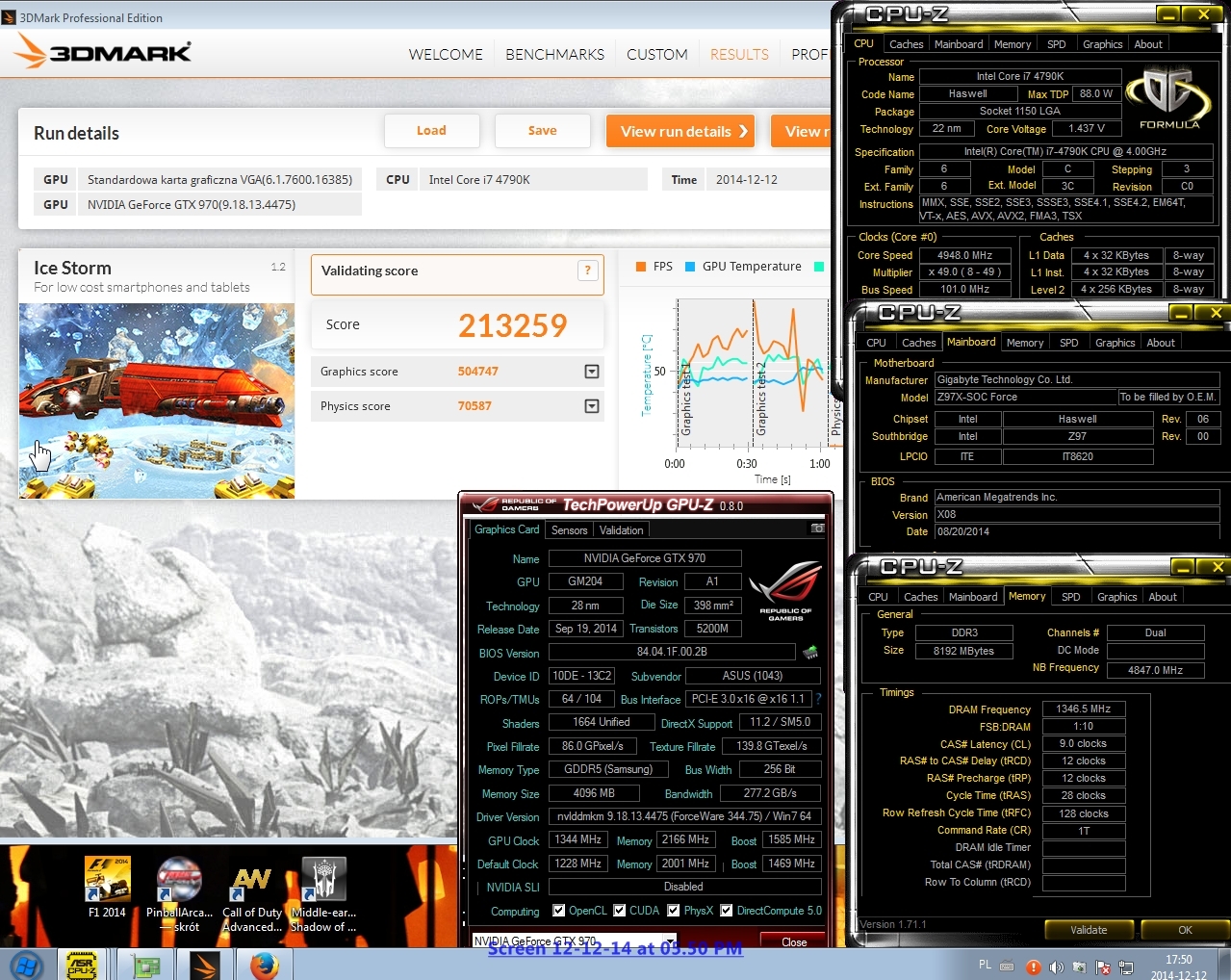The width and height of the screenshot is (1231, 980).
Task: Open the CUSTOM tab in 3DMark
Action: (x=657, y=54)
